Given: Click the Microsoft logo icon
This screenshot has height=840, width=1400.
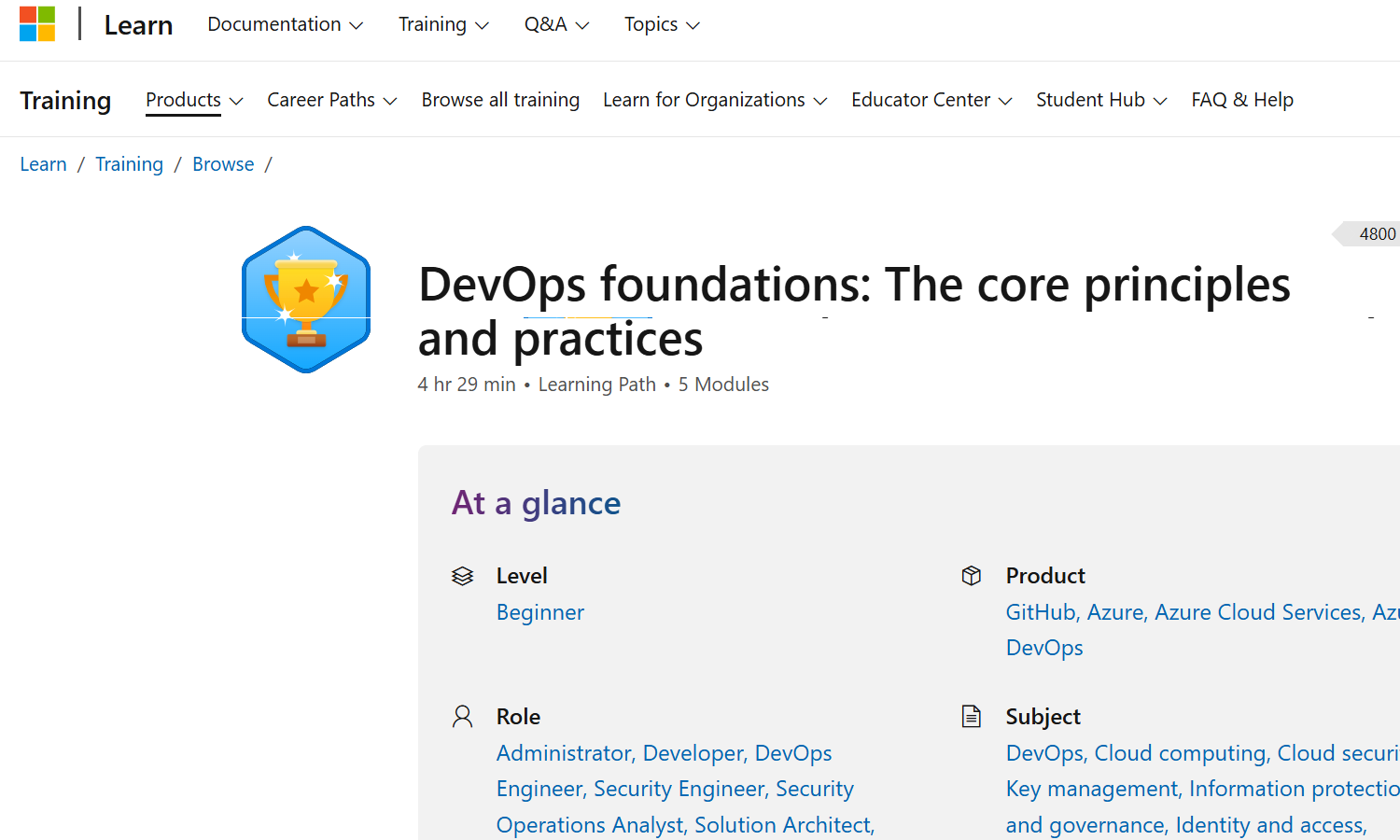Looking at the screenshot, I should (x=37, y=24).
